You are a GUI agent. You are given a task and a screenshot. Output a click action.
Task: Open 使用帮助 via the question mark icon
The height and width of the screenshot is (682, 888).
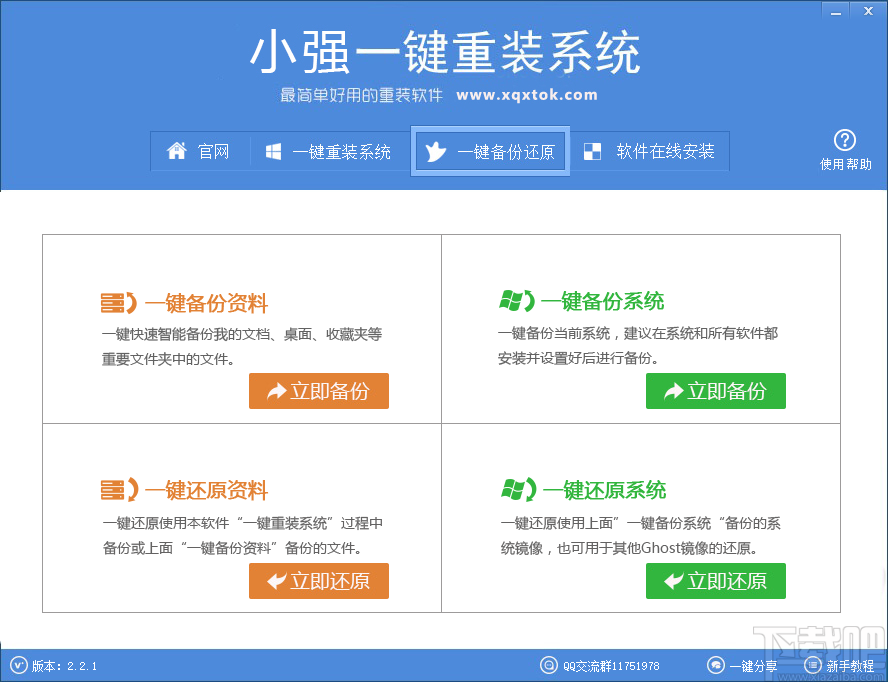[x=845, y=141]
